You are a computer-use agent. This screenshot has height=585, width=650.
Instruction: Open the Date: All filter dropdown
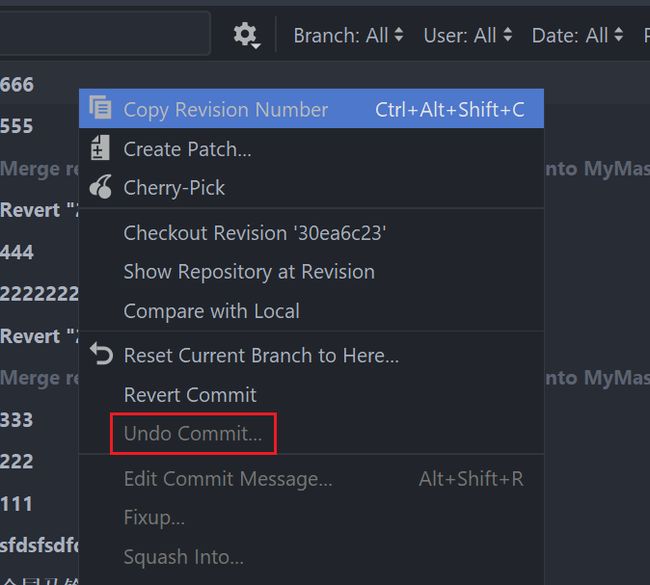click(x=577, y=36)
